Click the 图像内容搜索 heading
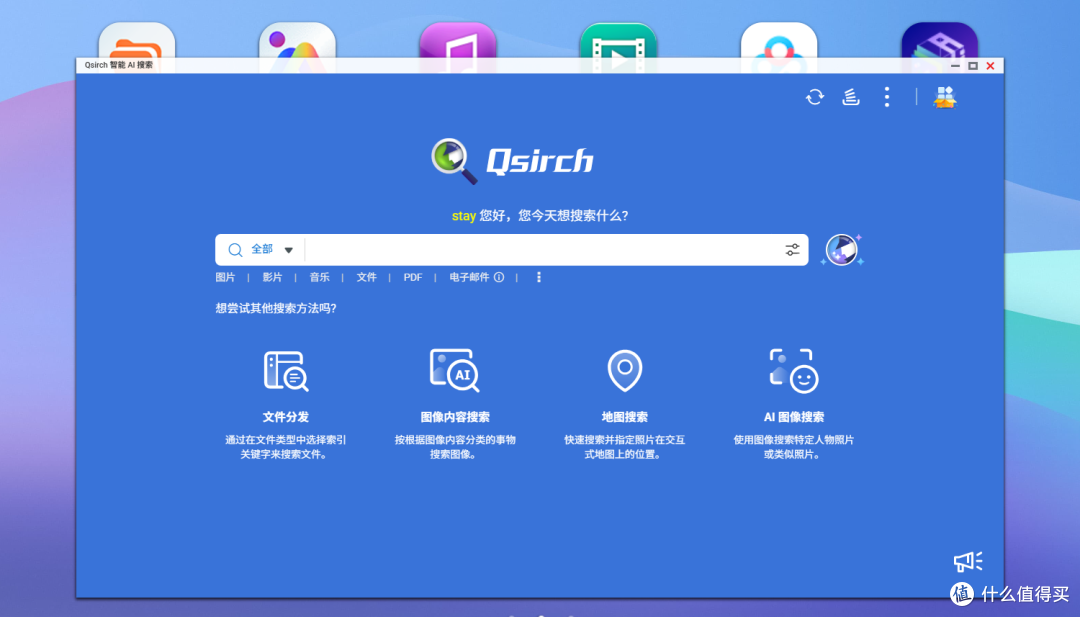The height and width of the screenshot is (617, 1080). tap(455, 417)
